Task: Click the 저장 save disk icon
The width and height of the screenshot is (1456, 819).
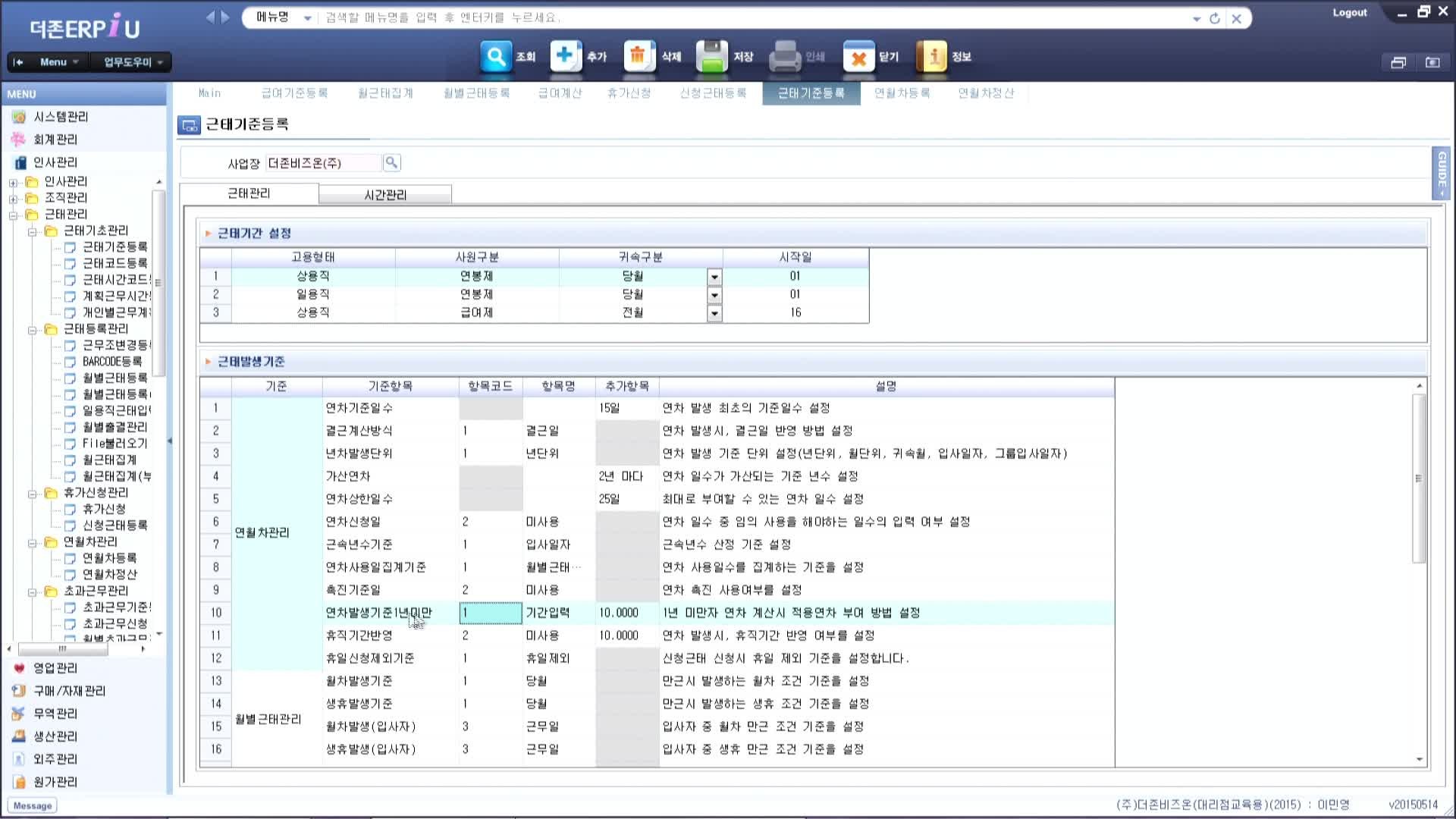Action: point(711,57)
